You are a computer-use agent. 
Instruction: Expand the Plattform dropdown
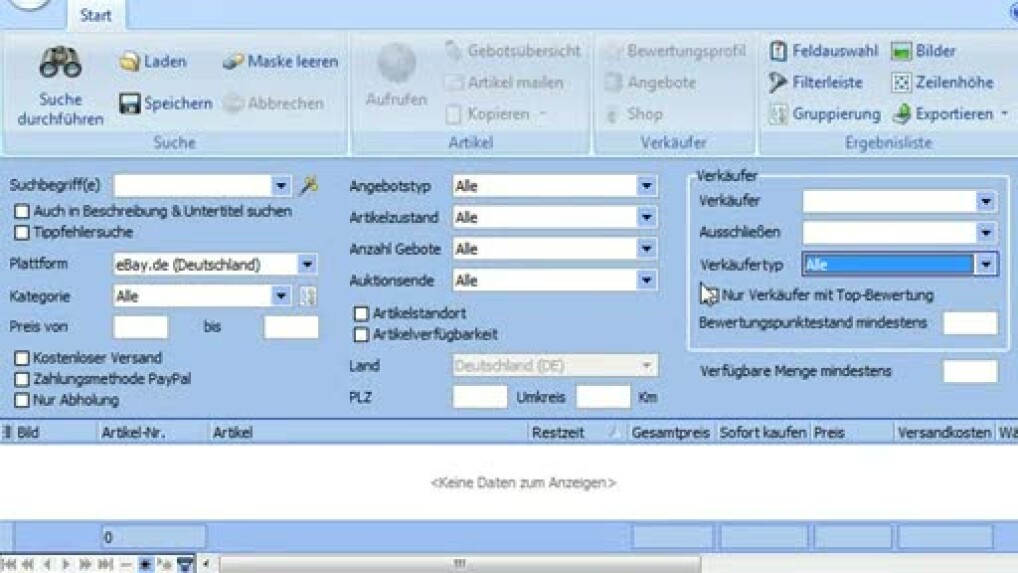coord(307,265)
